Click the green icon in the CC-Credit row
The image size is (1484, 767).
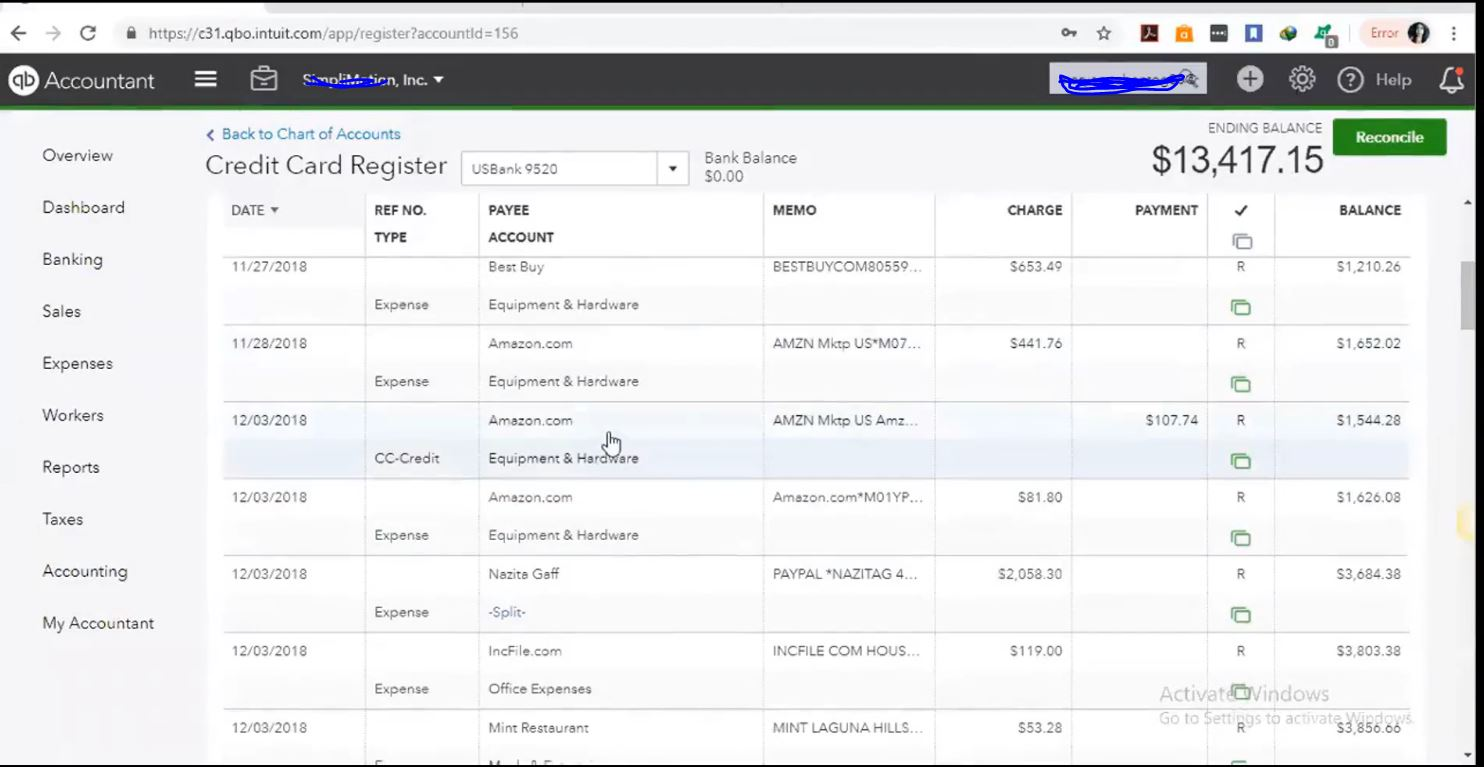(x=1241, y=461)
